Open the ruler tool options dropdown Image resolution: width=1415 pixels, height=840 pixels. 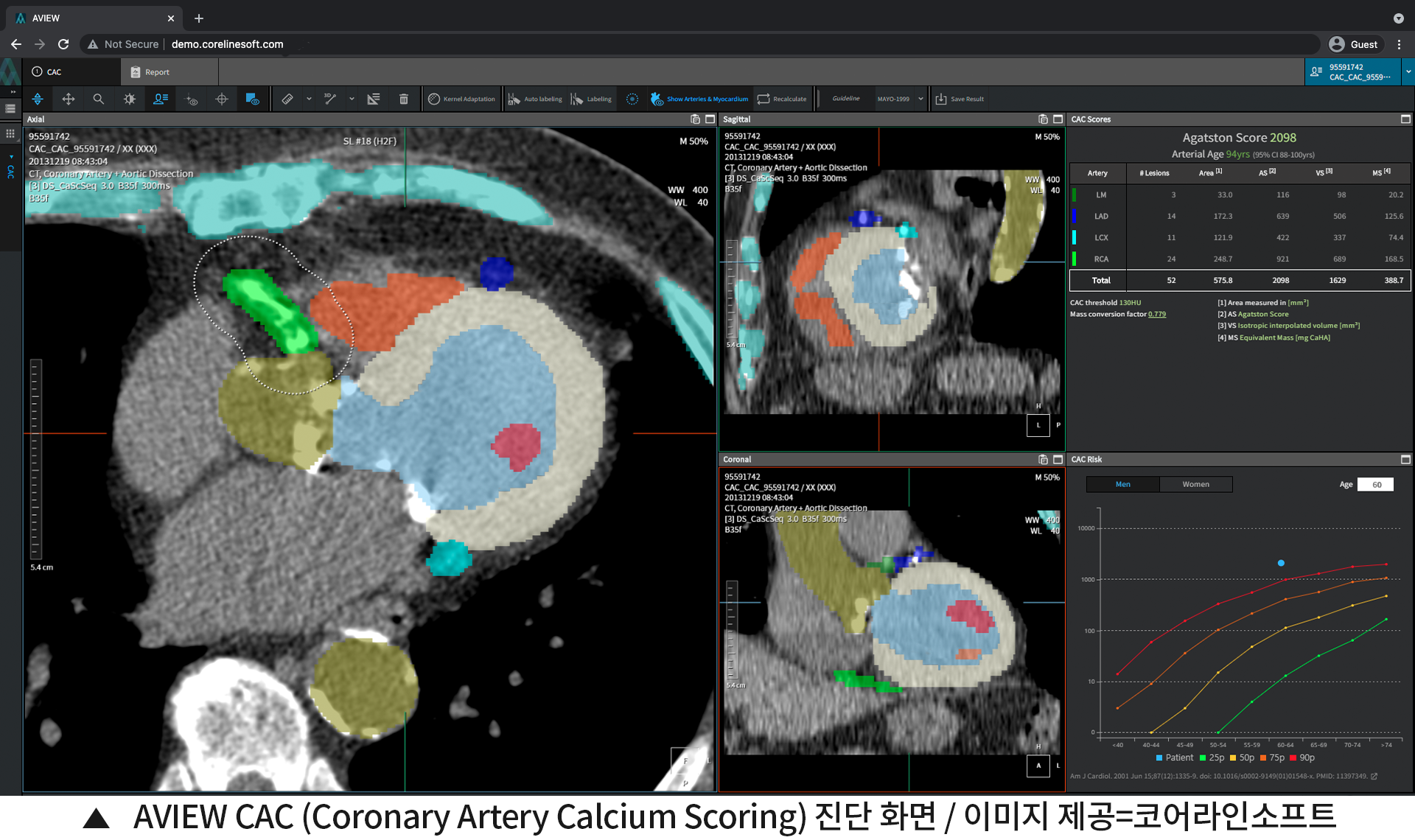pos(309,99)
